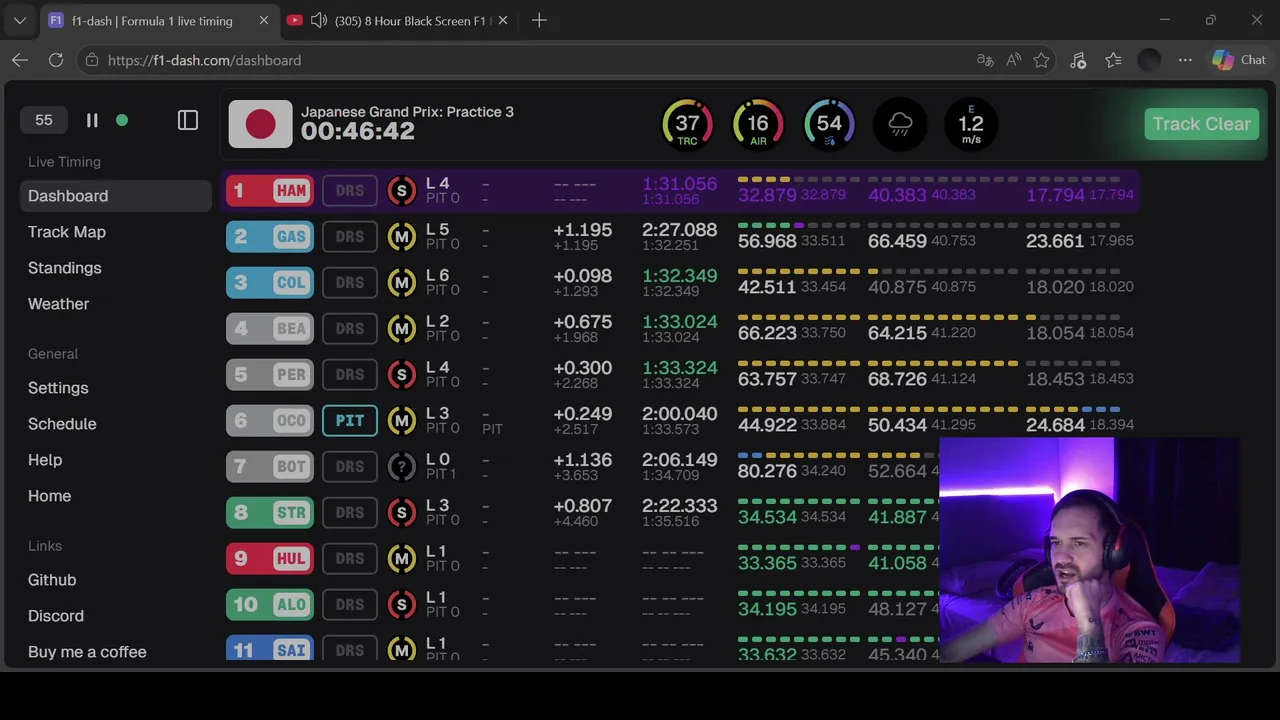Select ALO driver badge in position 10
This screenshot has width=1280, height=720.
[x=270, y=604]
